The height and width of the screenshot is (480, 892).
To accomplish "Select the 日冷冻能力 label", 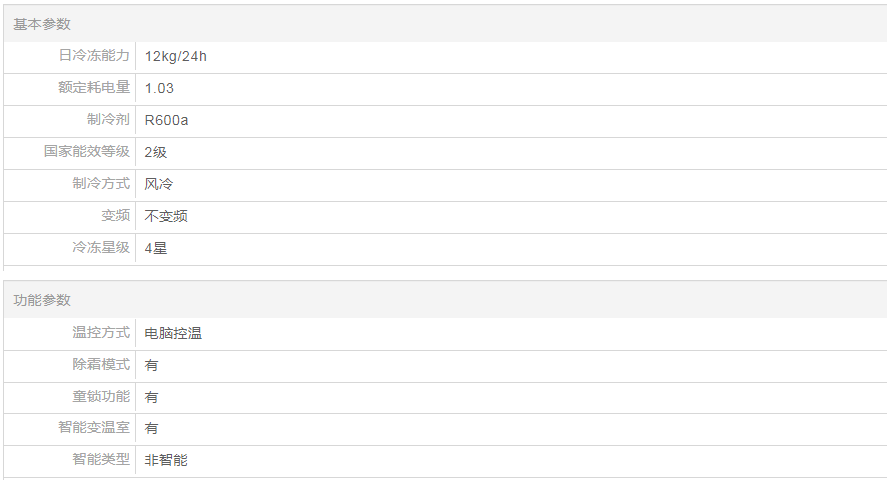I will 94,56.
